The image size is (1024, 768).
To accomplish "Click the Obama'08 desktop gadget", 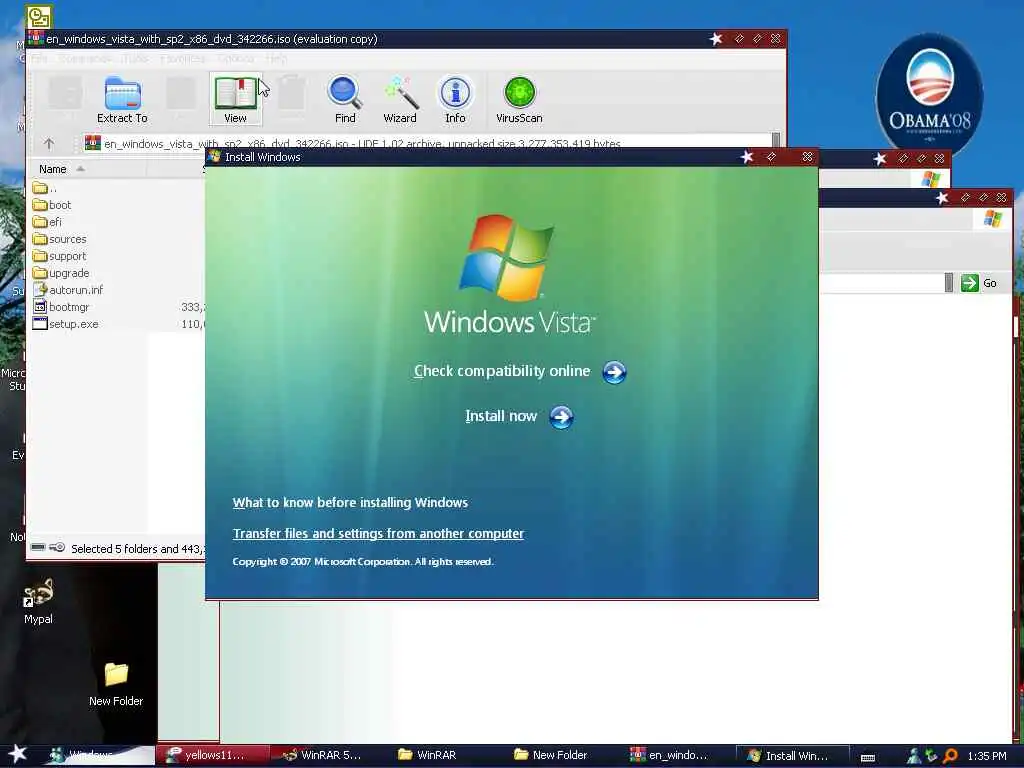I will (x=929, y=95).
